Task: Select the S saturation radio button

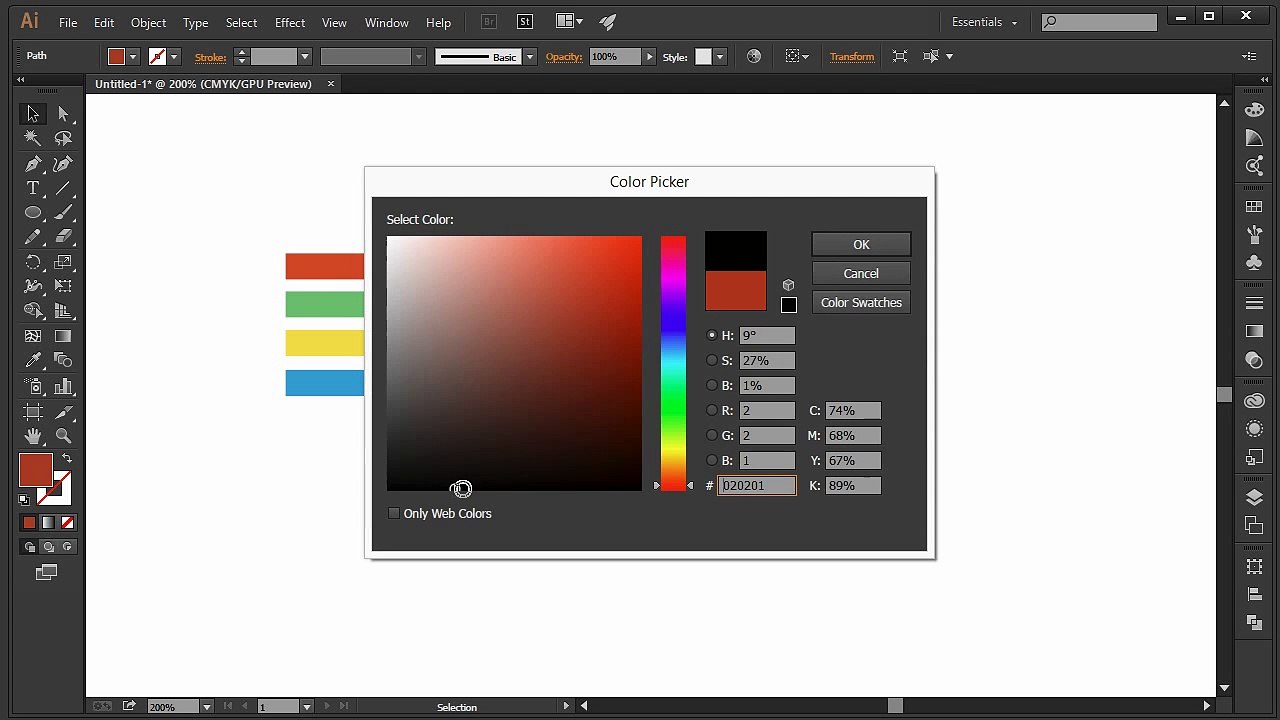Action: coord(712,360)
